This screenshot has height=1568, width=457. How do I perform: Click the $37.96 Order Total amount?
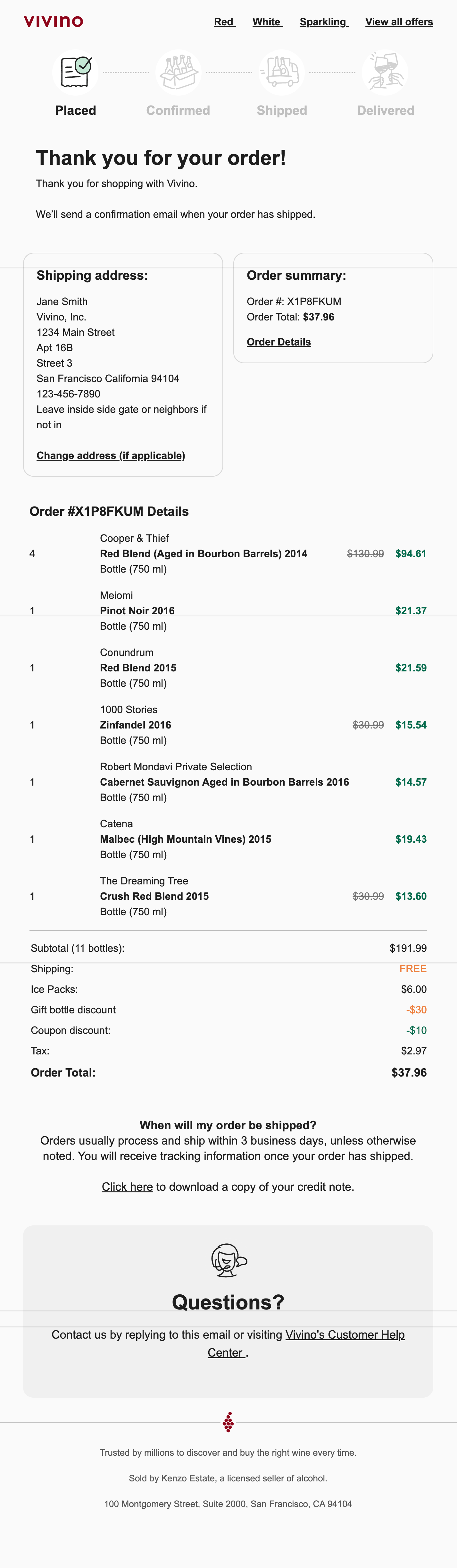click(408, 1072)
